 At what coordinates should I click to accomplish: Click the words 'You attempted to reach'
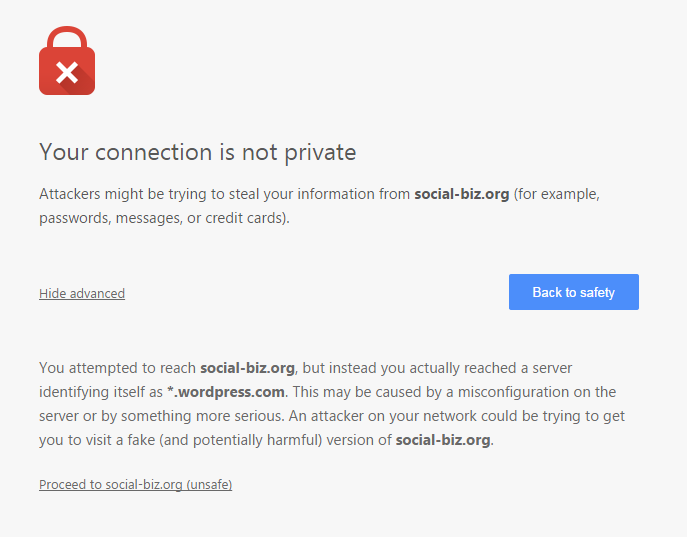[x=117, y=368]
